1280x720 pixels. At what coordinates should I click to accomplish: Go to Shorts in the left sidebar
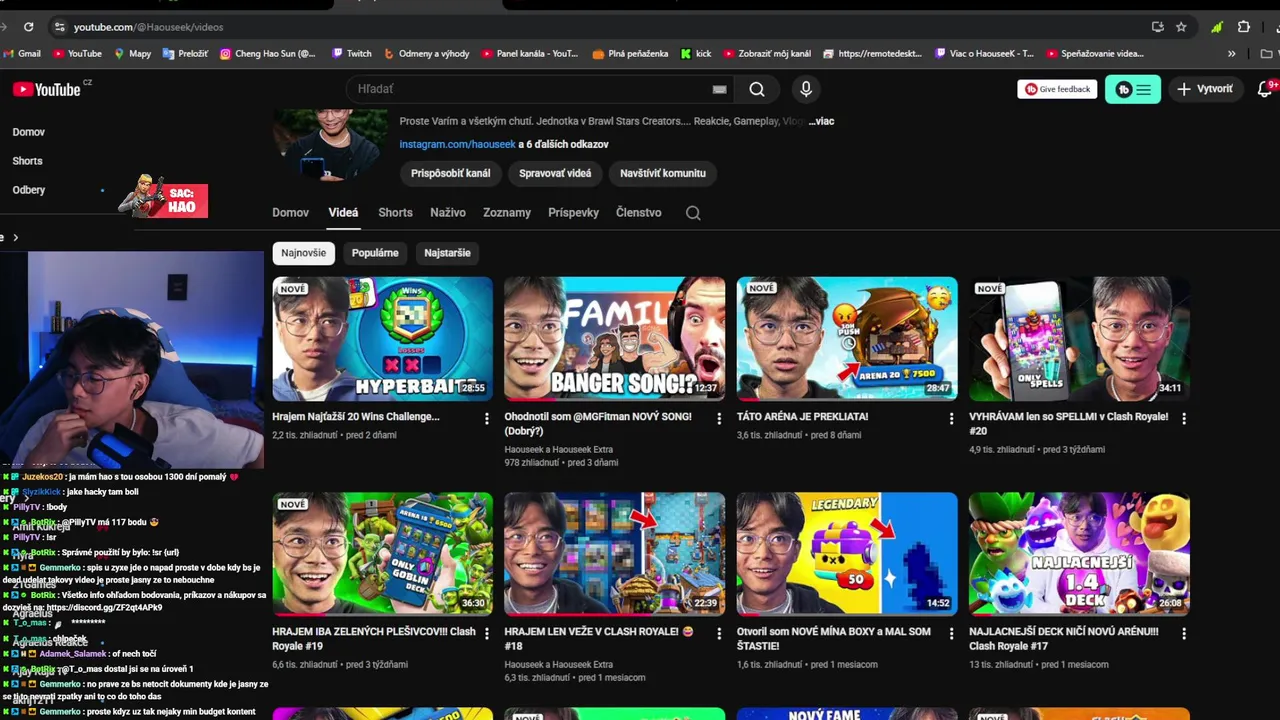point(27,161)
